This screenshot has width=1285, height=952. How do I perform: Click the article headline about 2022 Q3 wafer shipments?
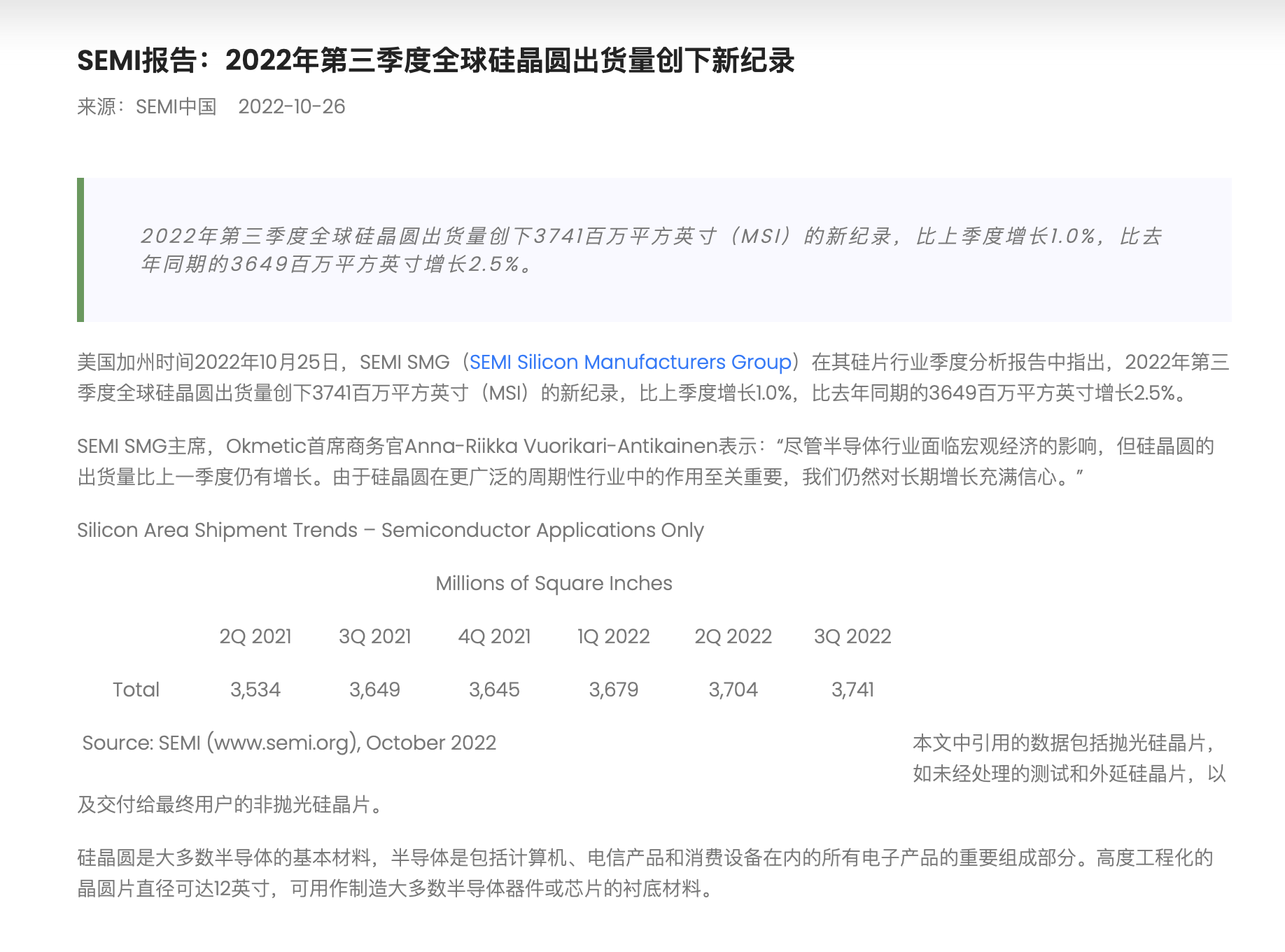tap(435, 60)
